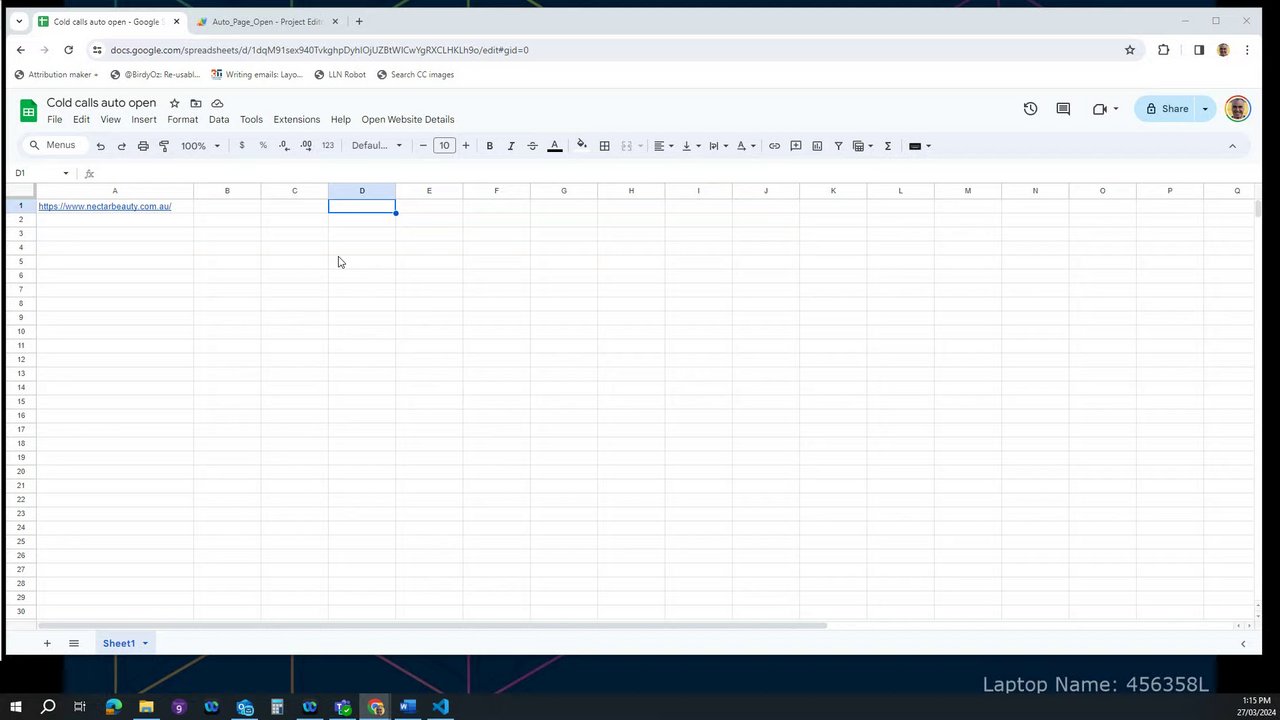Open the comment history panel
This screenshot has height=720, width=1280.
[x=1063, y=109]
